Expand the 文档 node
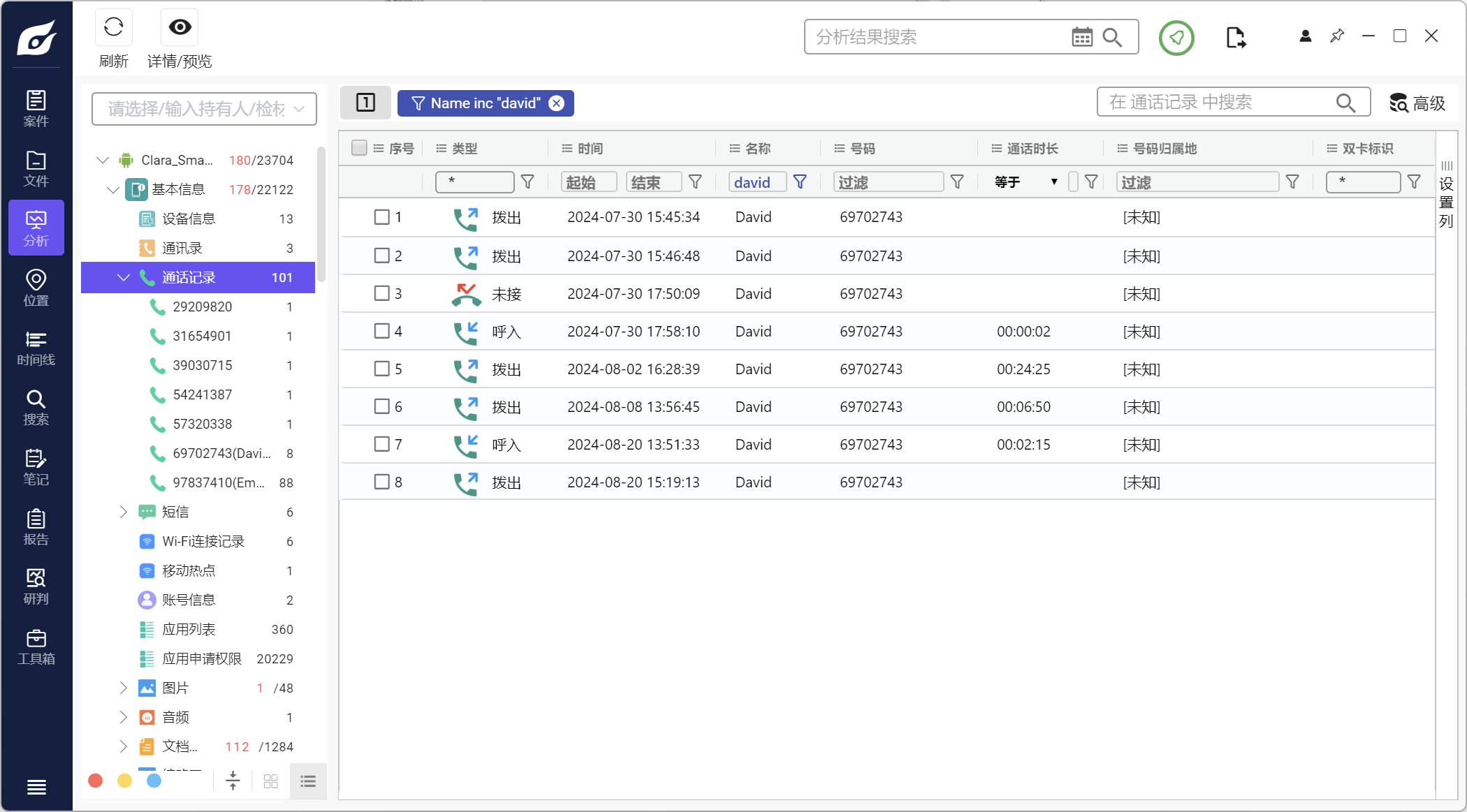Image resolution: width=1467 pixels, height=812 pixels. pos(124,746)
